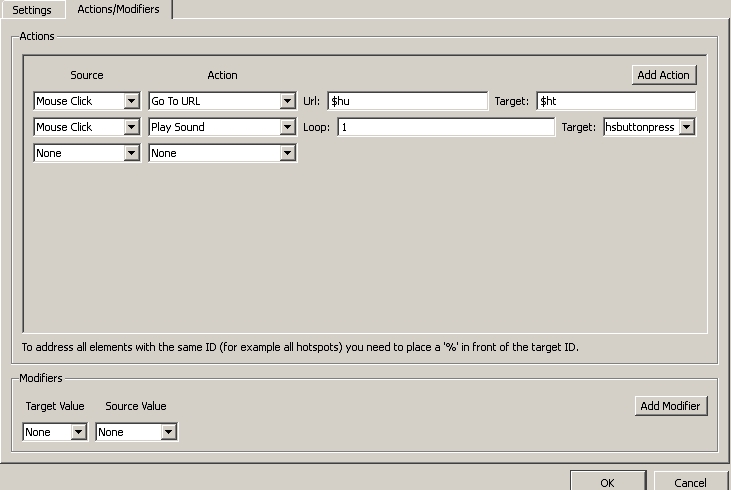Viewport: 731px width, 490px height.
Task: Expand the Play Sound action dropdown
Action: coord(222,127)
